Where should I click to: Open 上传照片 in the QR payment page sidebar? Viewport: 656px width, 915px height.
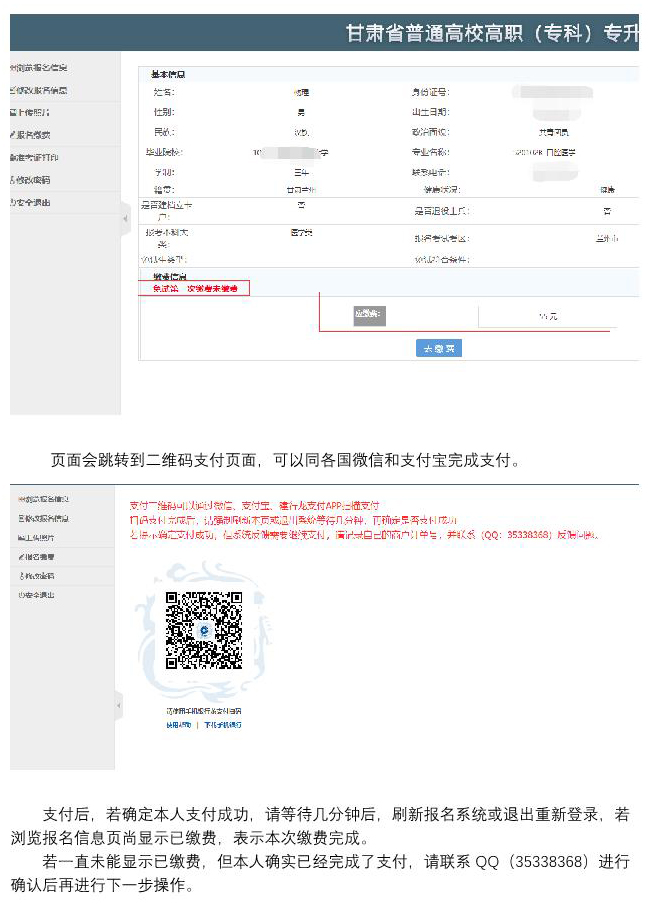click(x=36, y=538)
